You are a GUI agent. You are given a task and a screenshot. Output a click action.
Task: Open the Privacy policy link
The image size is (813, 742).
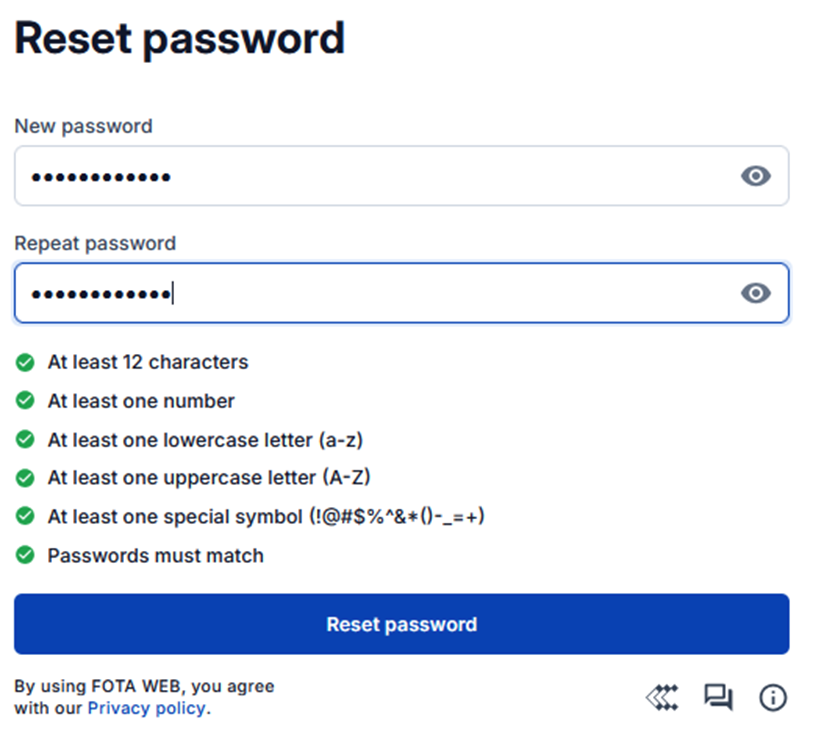pyautogui.click(x=147, y=709)
